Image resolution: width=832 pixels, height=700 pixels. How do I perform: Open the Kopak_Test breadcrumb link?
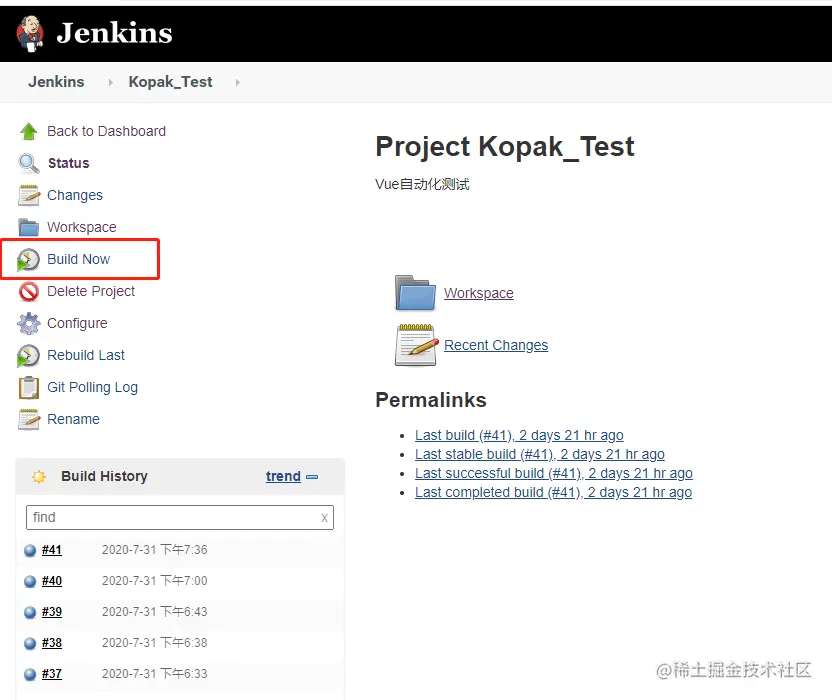point(170,82)
